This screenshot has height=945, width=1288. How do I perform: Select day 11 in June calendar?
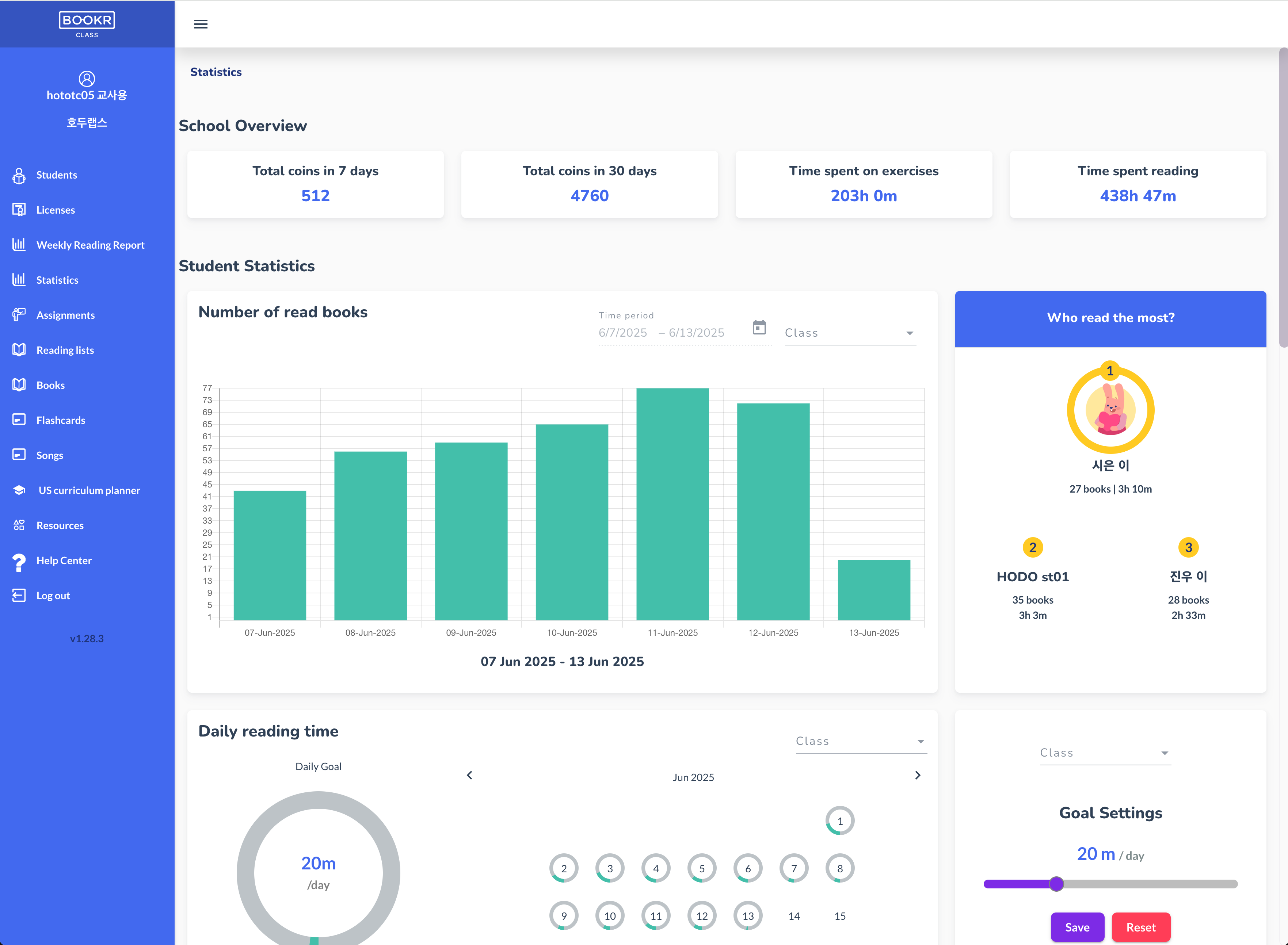pos(656,916)
